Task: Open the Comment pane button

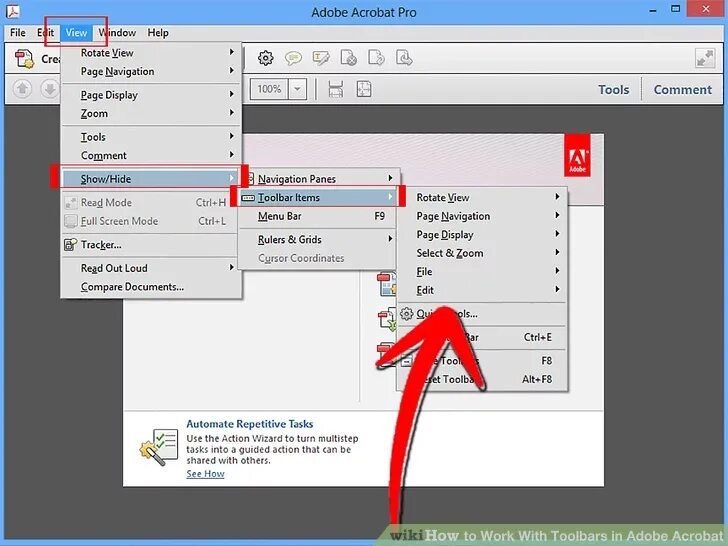Action: point(682,89)
